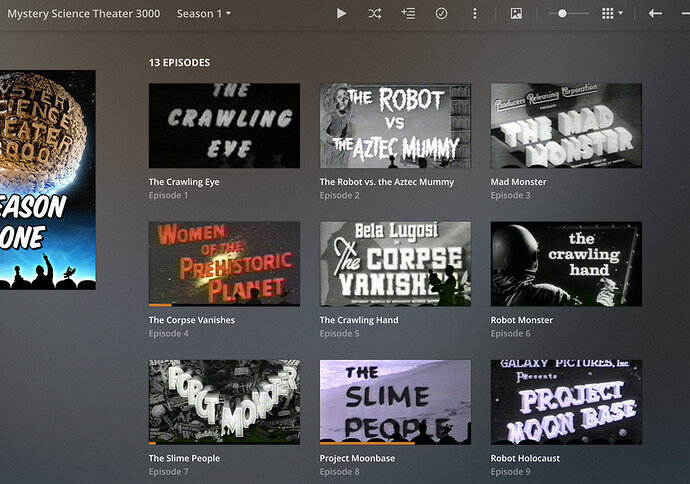
Task: Click the artwork image icon in the toolbar
Action: (516, 14)
